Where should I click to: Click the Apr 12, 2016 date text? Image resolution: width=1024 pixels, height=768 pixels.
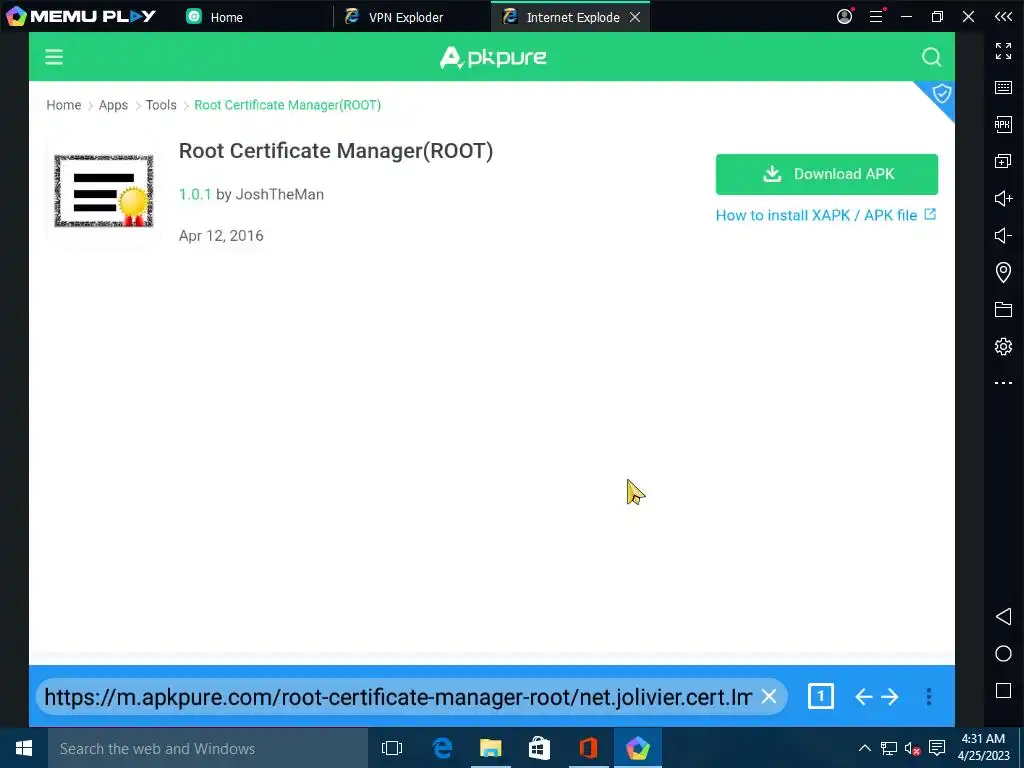[221, 236]
